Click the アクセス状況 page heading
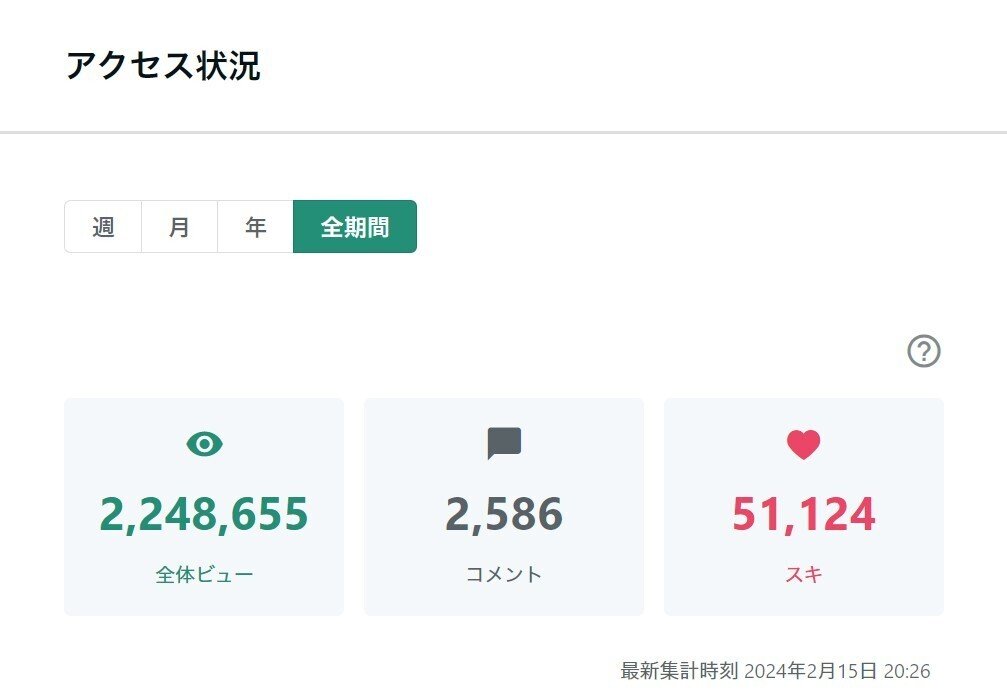 (x=163, y=65)
